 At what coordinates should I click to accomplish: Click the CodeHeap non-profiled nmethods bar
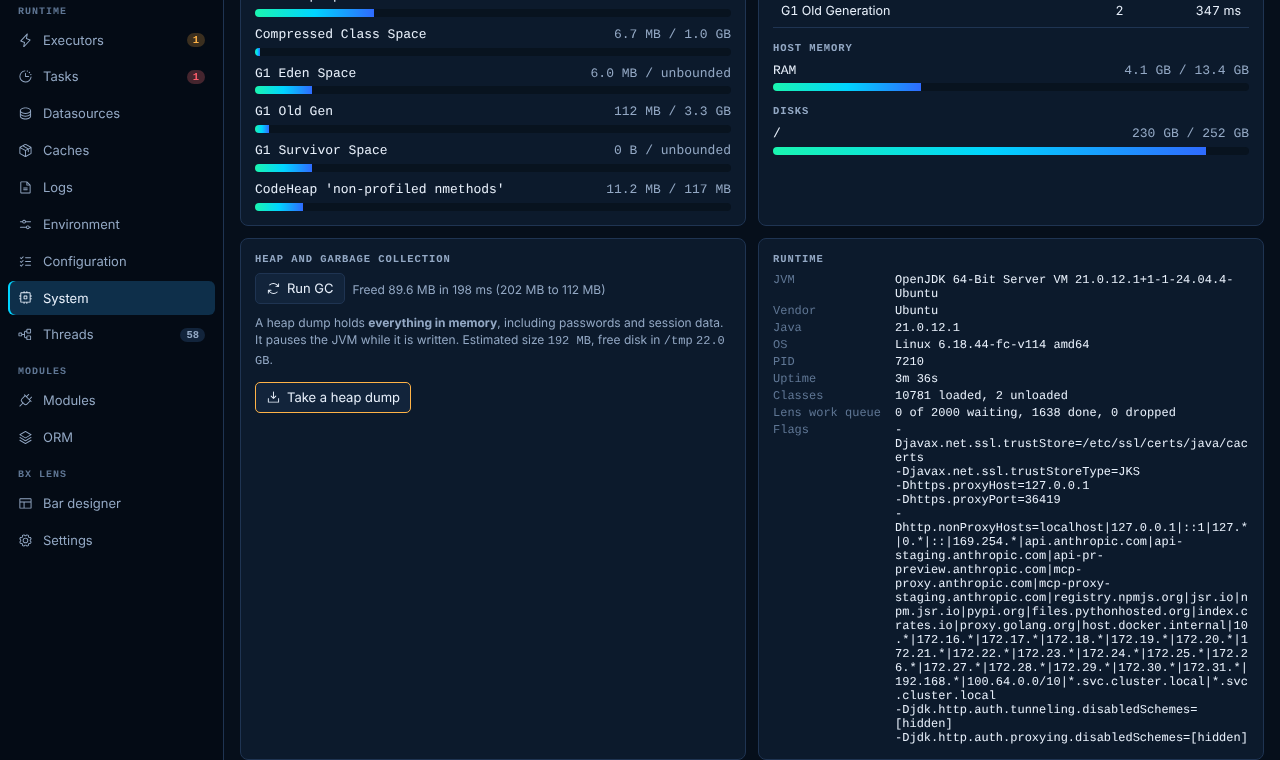click(493, 207)
